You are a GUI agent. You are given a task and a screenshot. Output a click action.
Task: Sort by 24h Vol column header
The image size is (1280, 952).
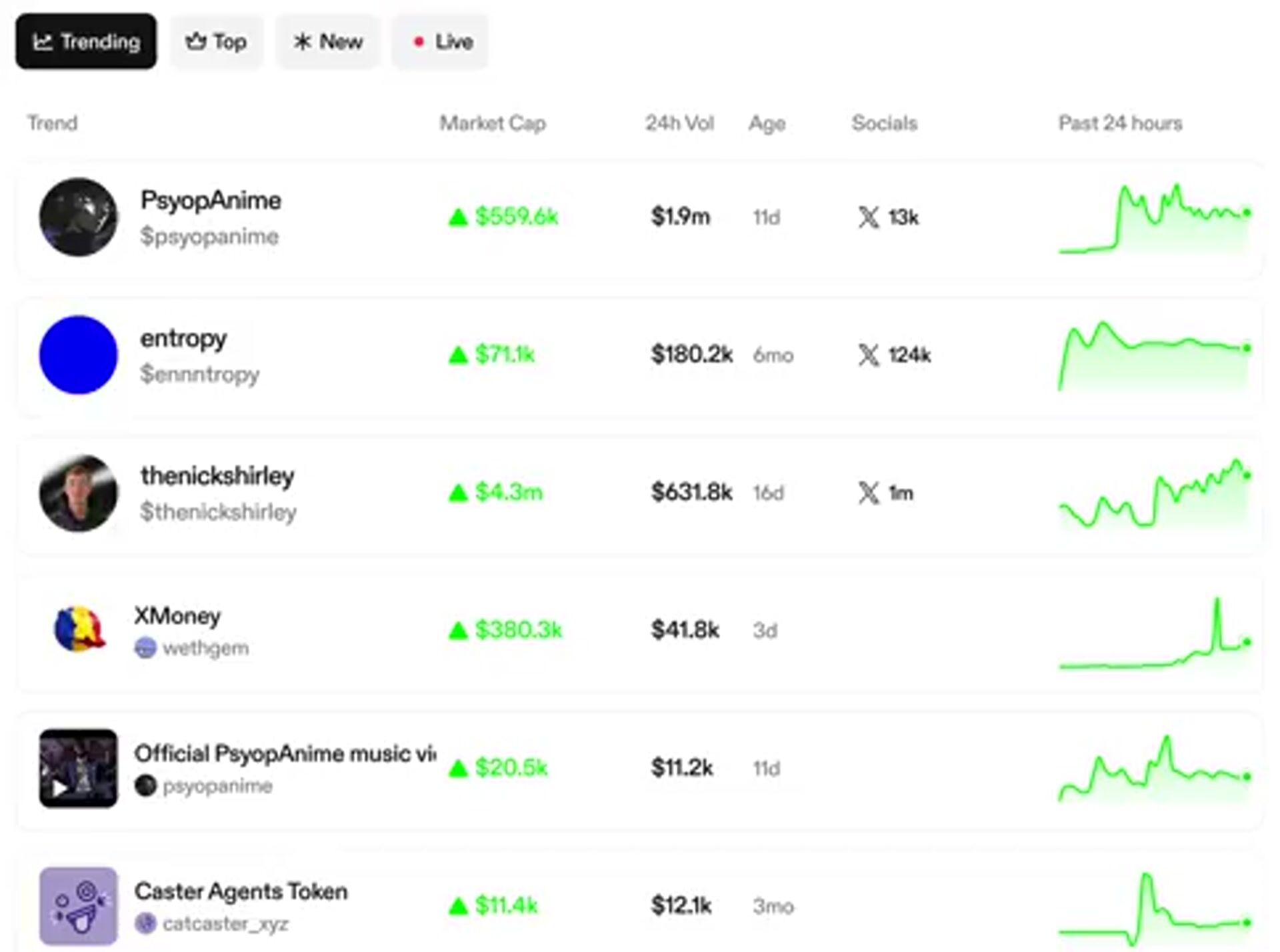click(x=679, y=123)
